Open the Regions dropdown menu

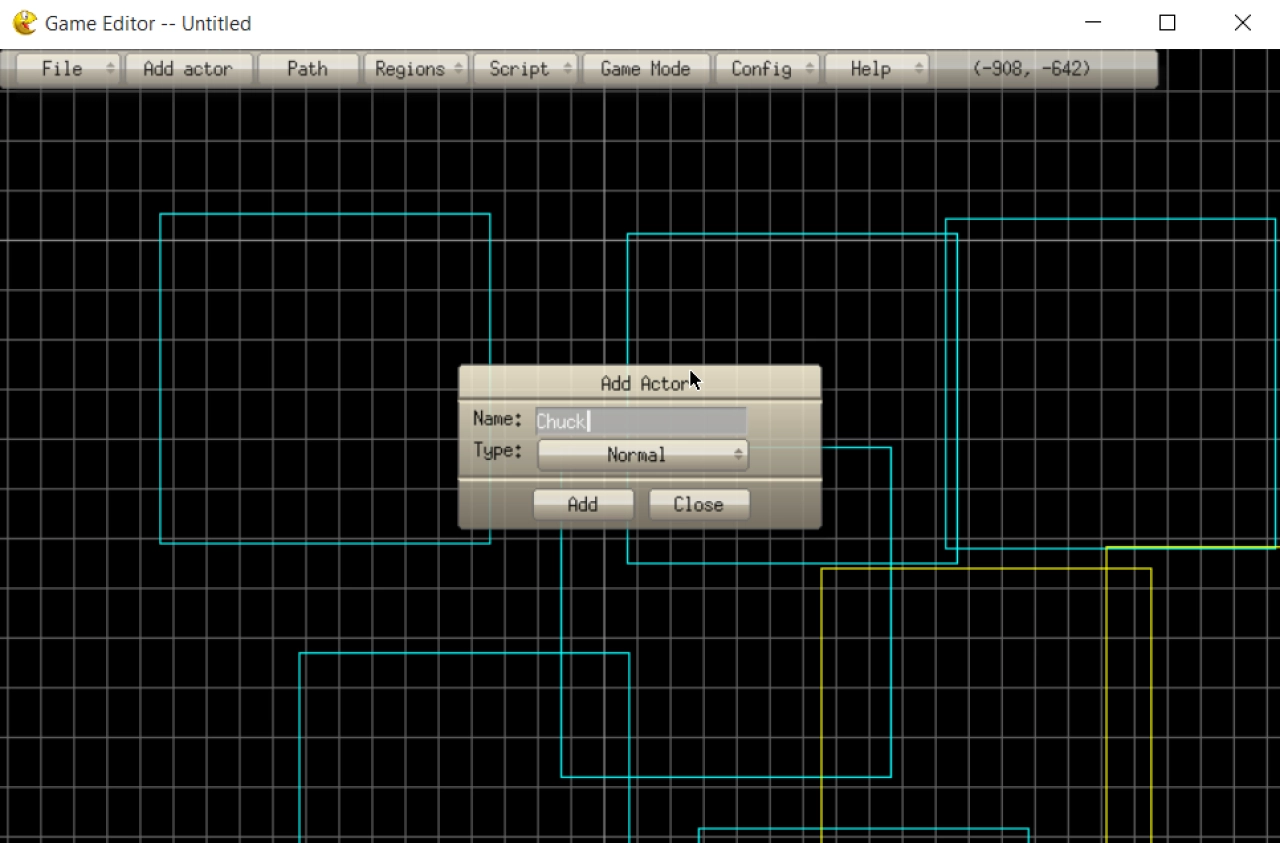pyautogui.click(x=416, y=69)
